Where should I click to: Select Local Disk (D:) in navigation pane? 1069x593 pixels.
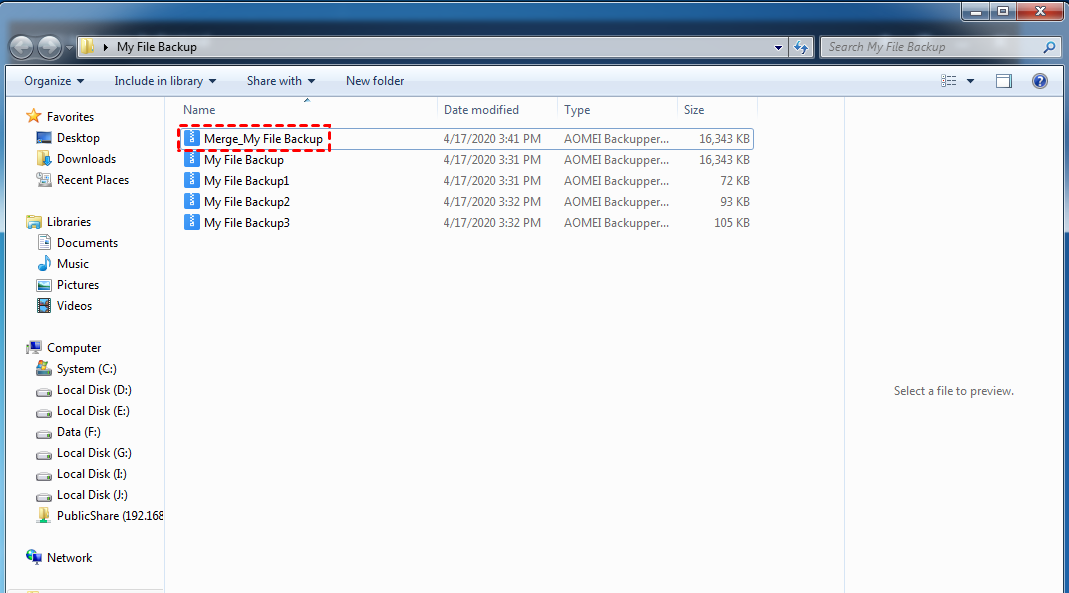94,390
